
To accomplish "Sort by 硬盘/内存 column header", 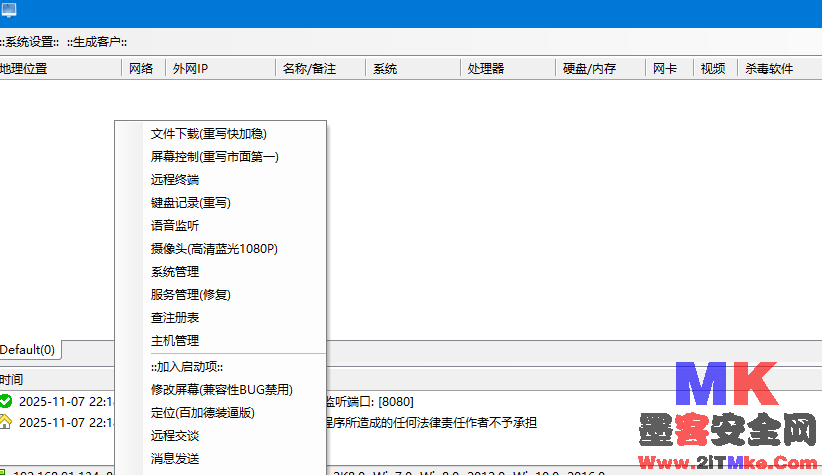I will coord(589,69).
